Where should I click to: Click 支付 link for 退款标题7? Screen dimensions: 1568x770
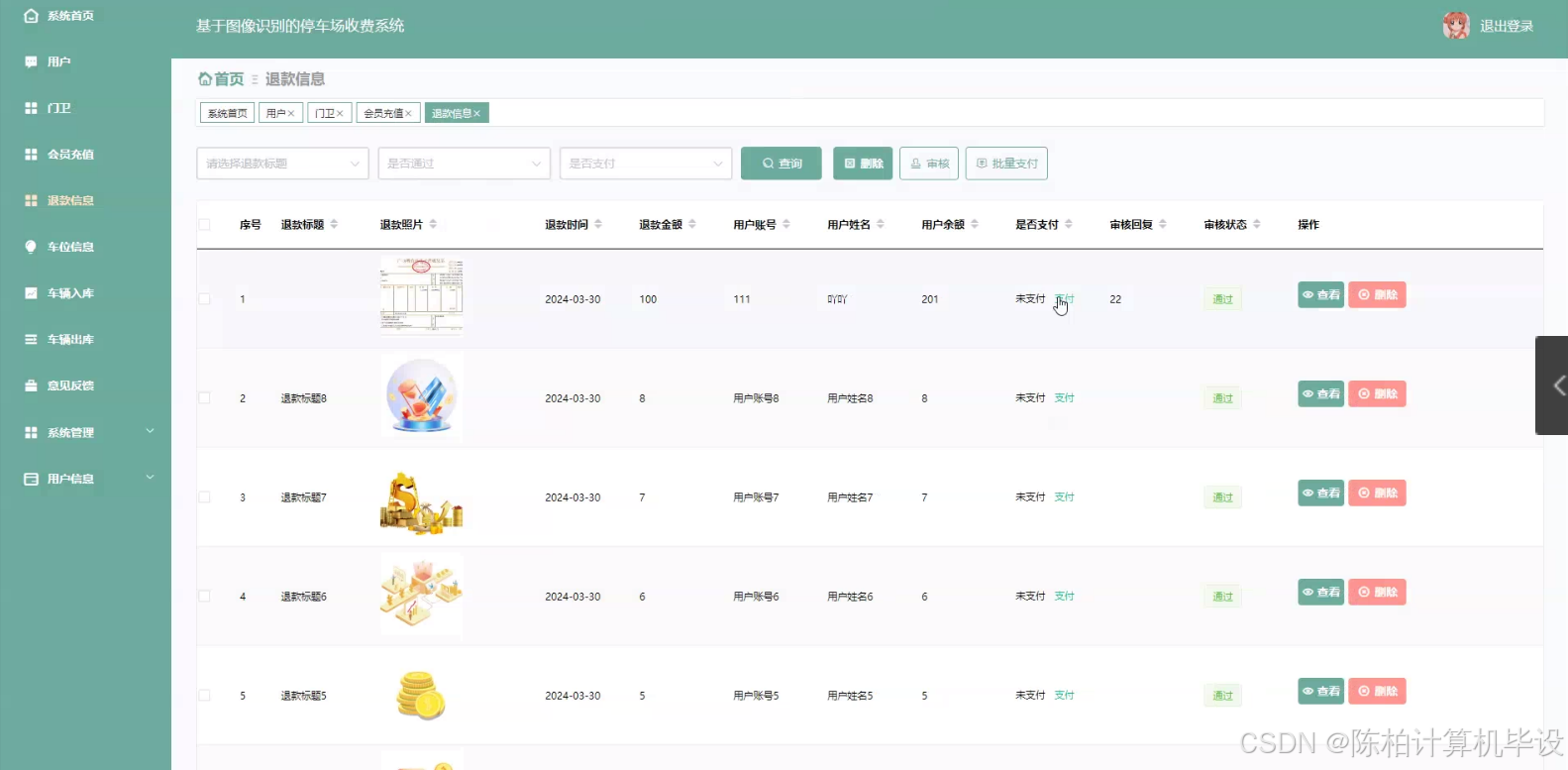(x=1065, y=497)
